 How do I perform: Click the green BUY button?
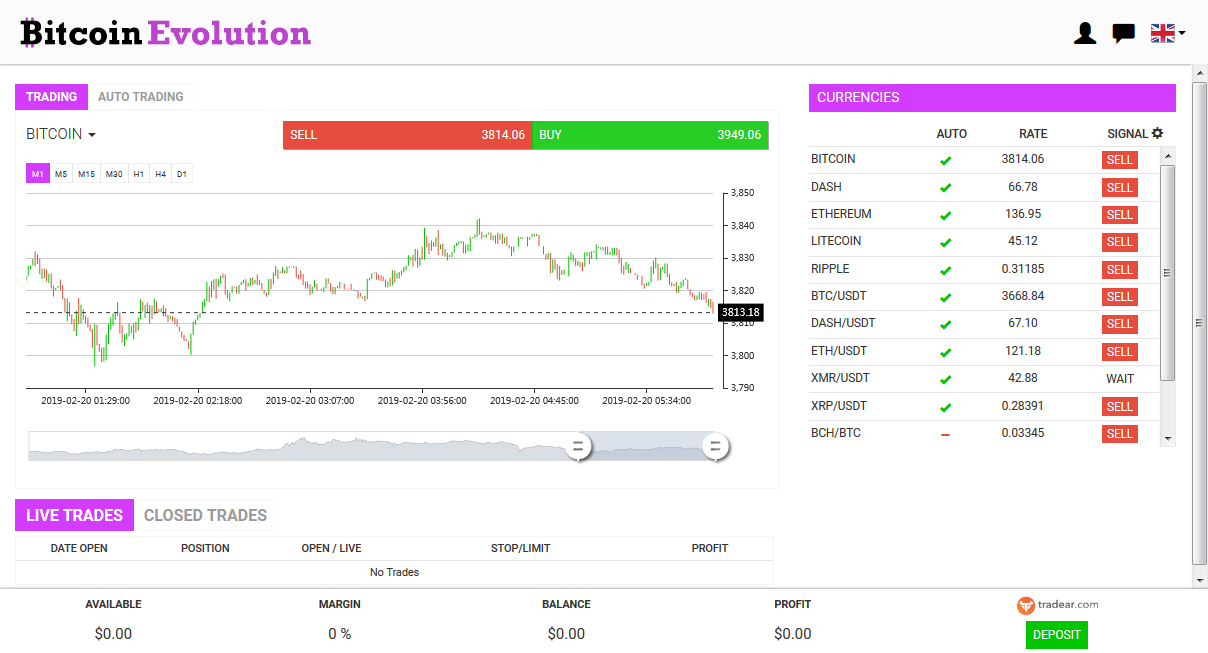(650, 134)
